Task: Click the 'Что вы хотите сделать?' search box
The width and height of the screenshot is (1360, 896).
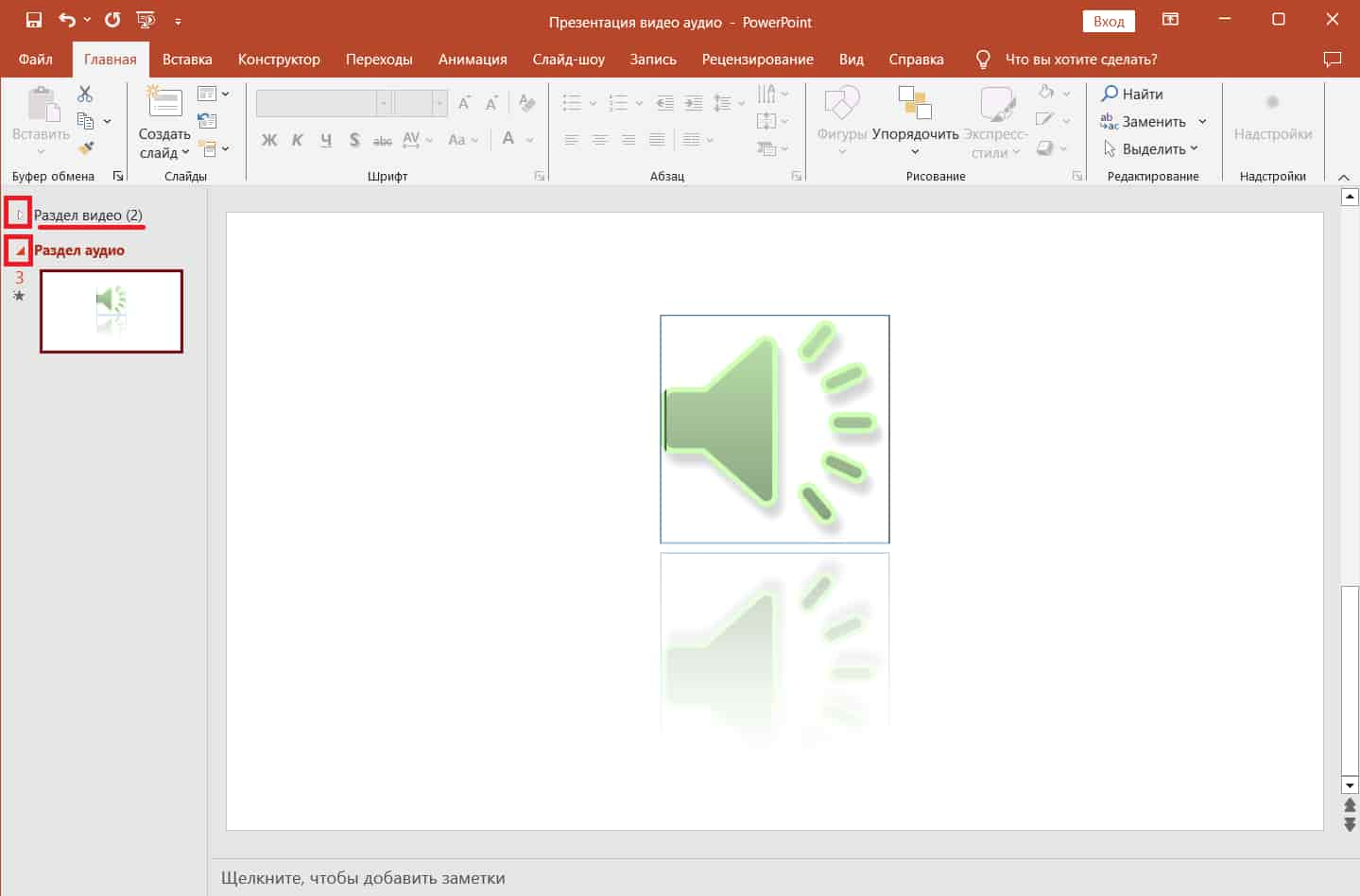Action: point(1080,60)
